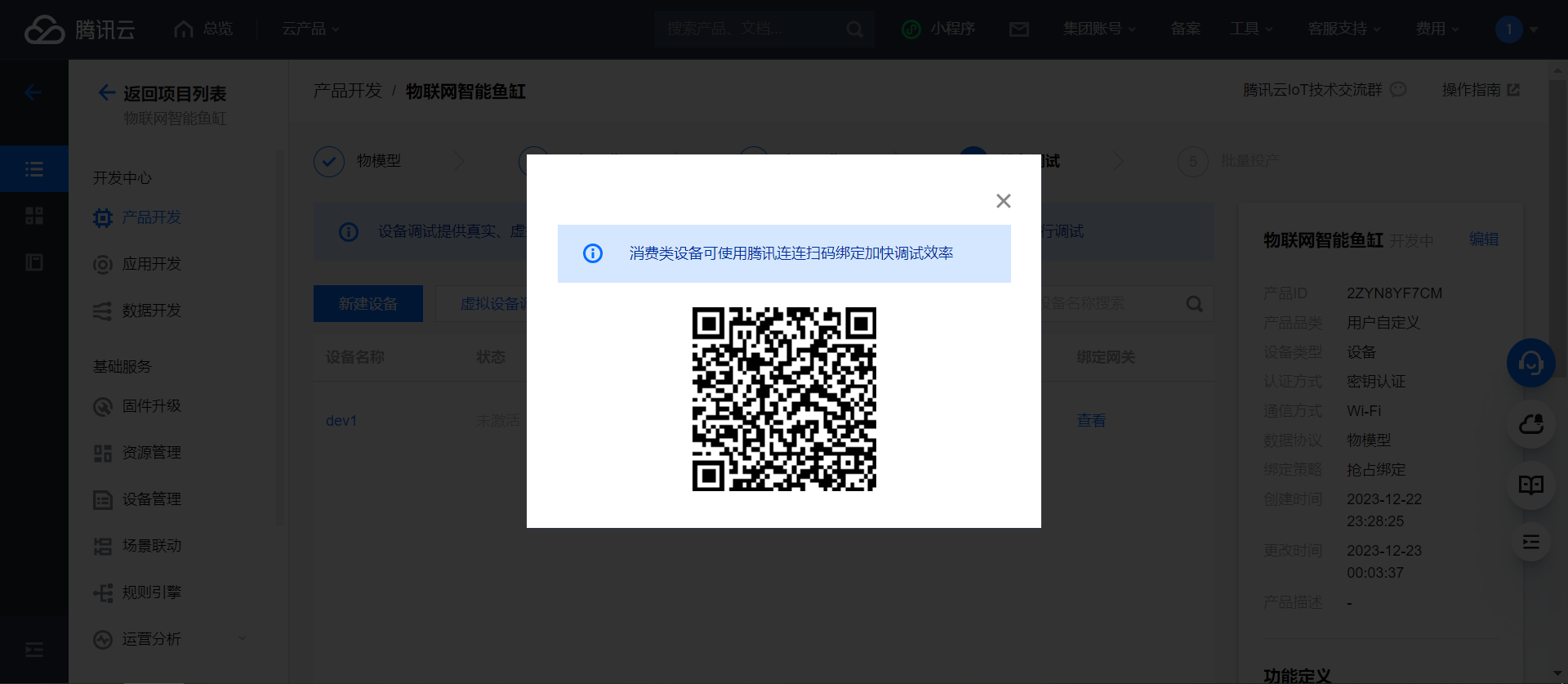This screenshot has height=684, width=1568.
Task: Click 未激活 status in dev1 row
Action: 498,421
